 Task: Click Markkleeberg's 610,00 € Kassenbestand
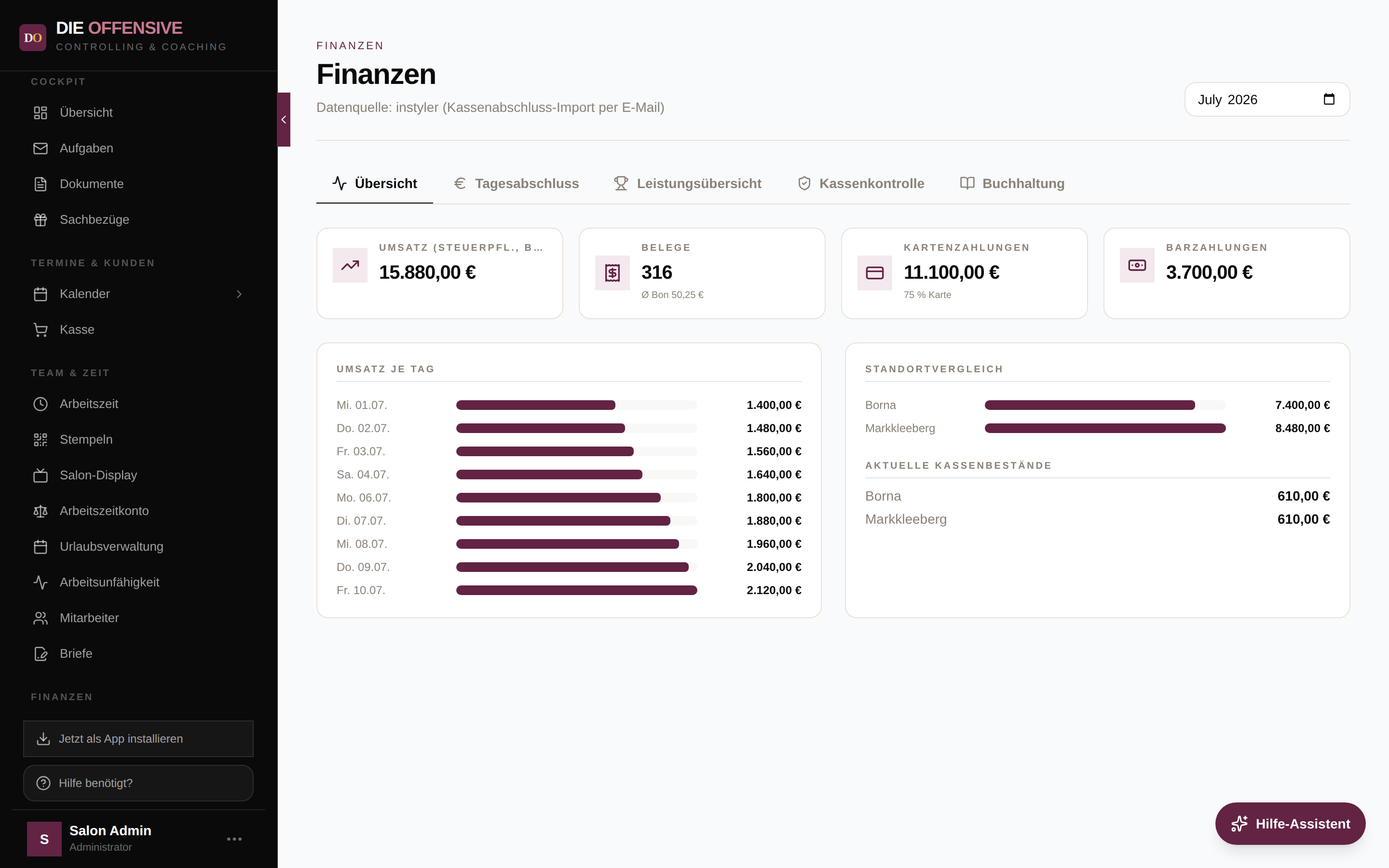[1304, 519]
